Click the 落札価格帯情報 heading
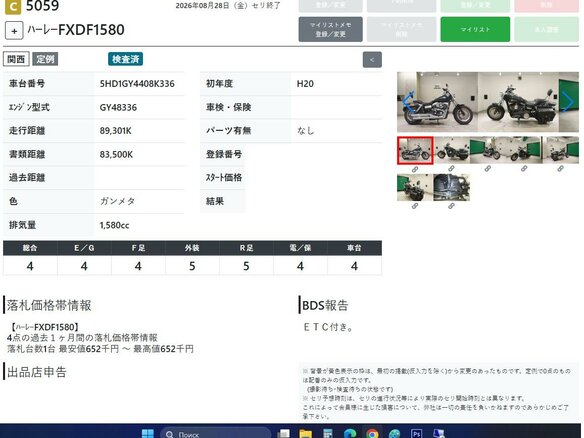The image size is (584, 438). coord(49,305)
